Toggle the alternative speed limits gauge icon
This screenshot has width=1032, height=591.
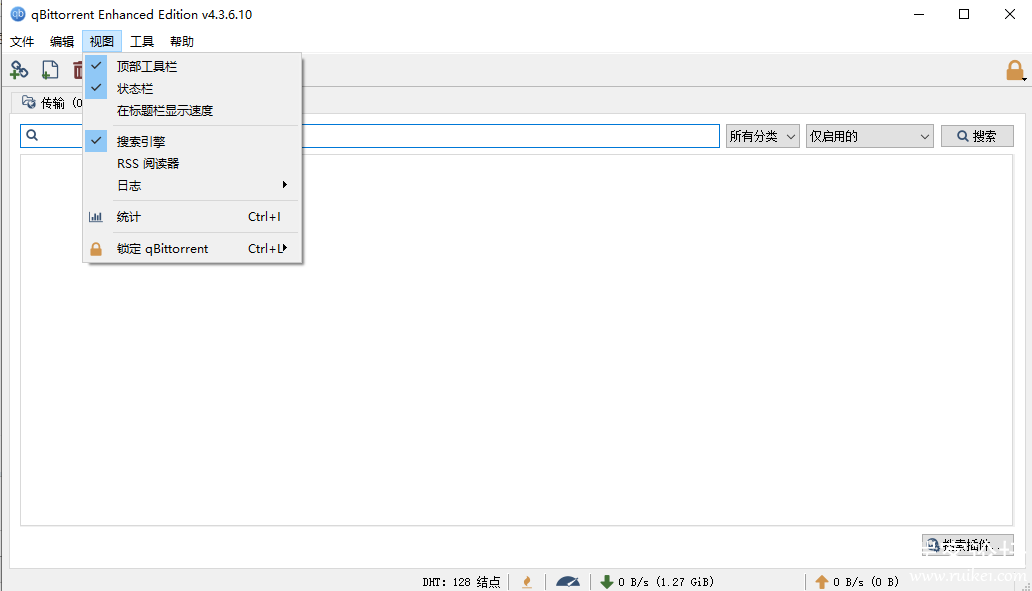567,582
